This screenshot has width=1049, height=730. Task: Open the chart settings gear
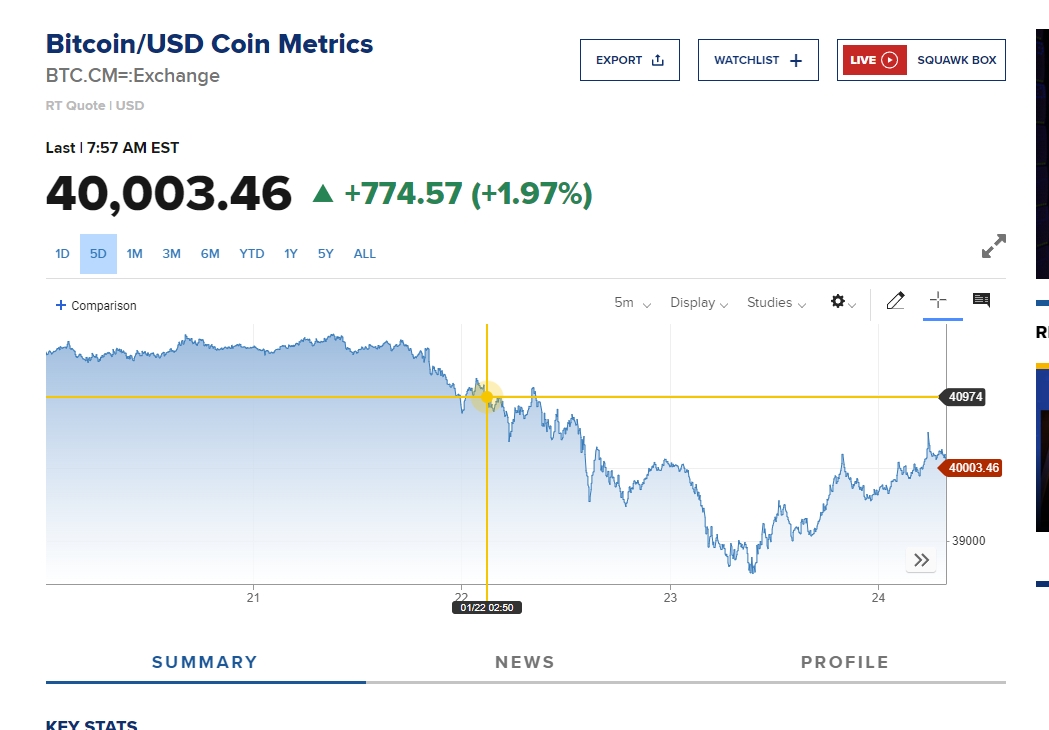pos(843,302)
